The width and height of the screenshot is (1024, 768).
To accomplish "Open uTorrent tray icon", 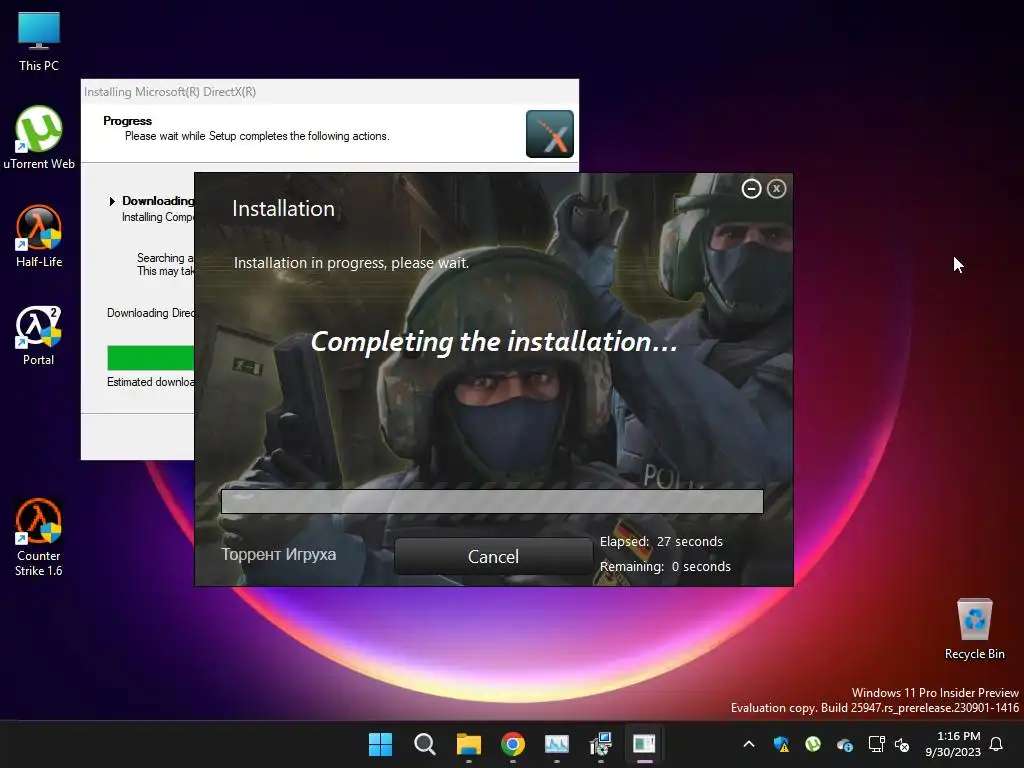I will pos(813,744).
